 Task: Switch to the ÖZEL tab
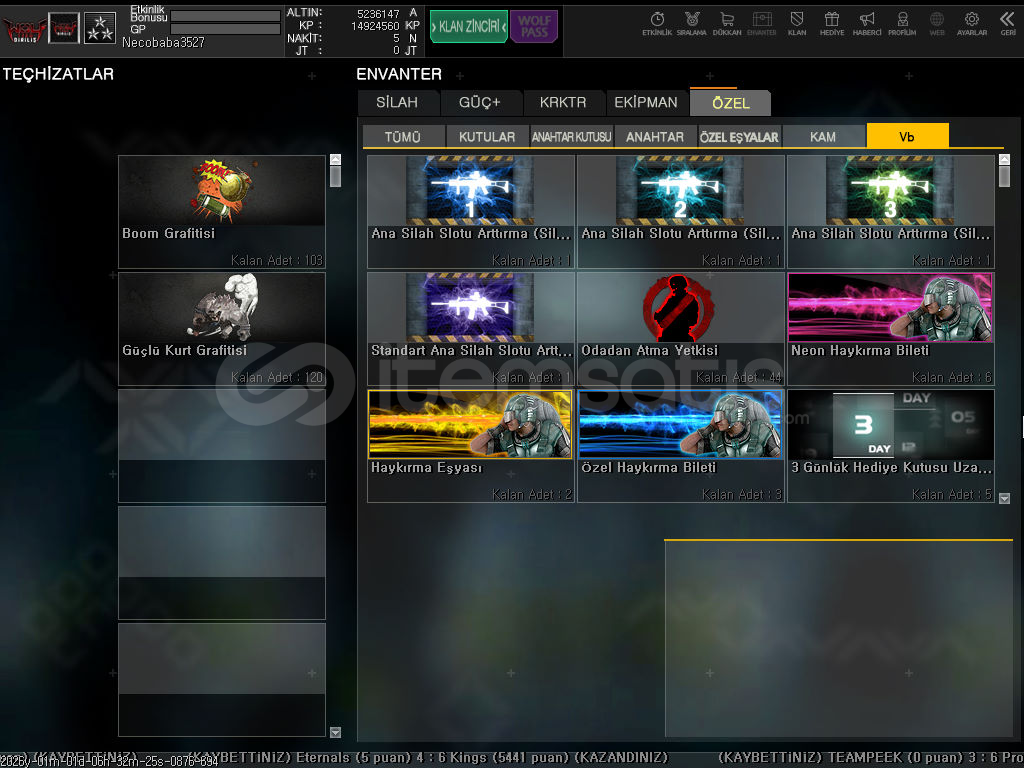click(x=731, y=103)
